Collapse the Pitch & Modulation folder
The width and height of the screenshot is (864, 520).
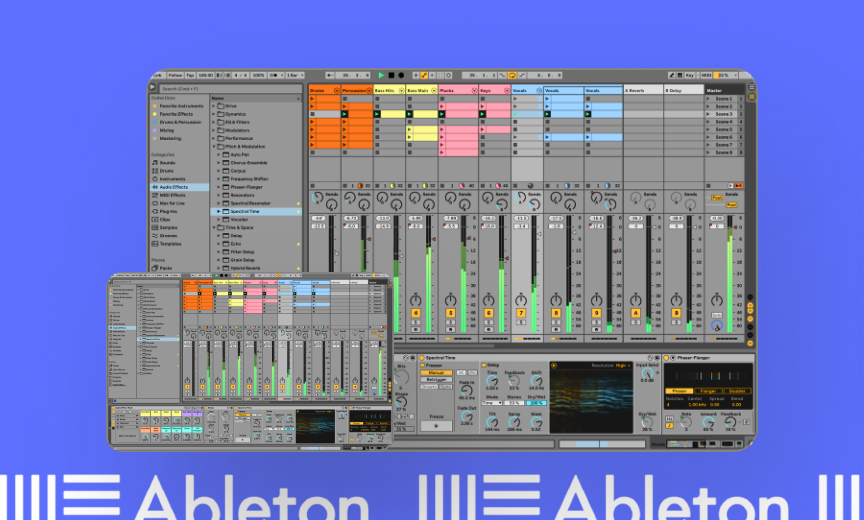[214, 147]
